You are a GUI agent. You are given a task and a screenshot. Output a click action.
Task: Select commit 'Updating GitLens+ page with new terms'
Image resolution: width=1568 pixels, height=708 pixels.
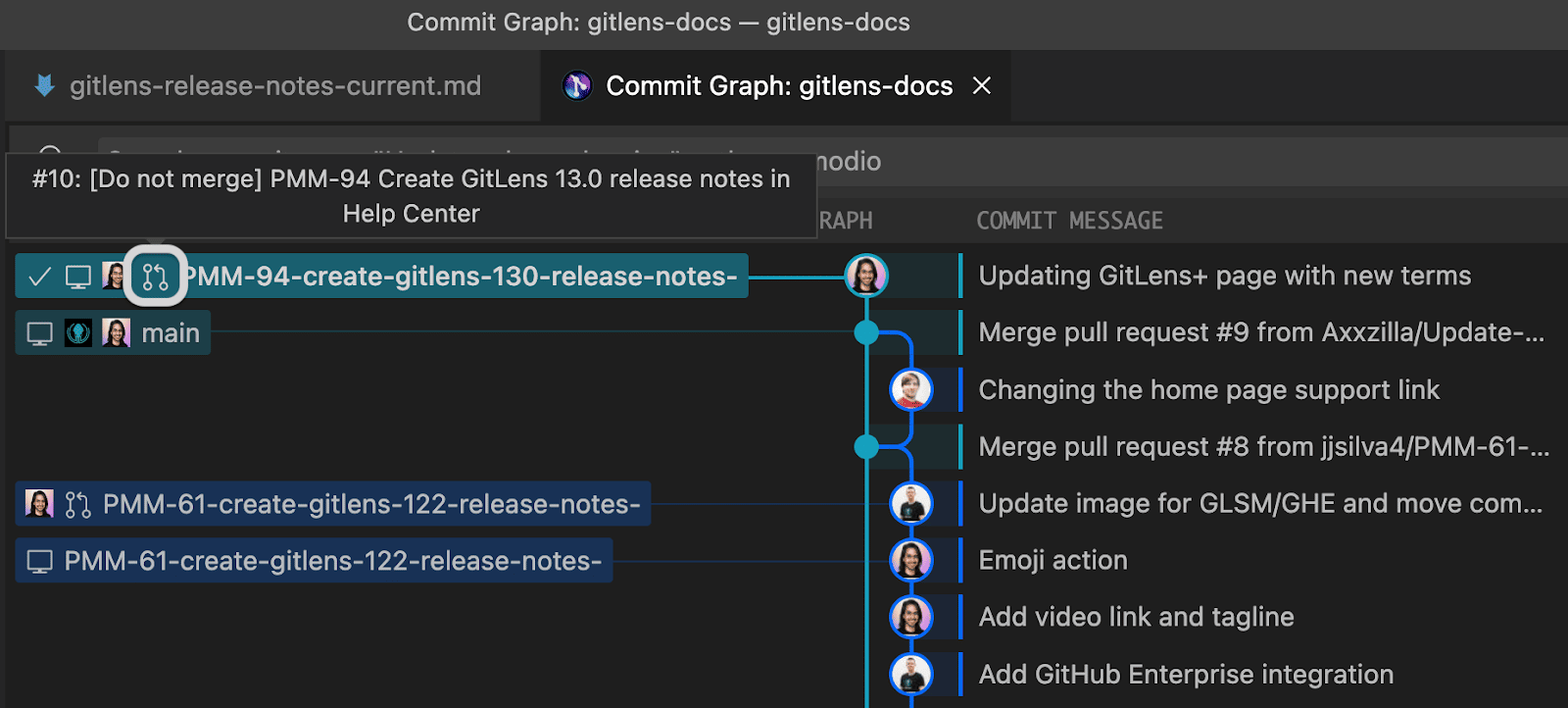tap(1225, 277)
